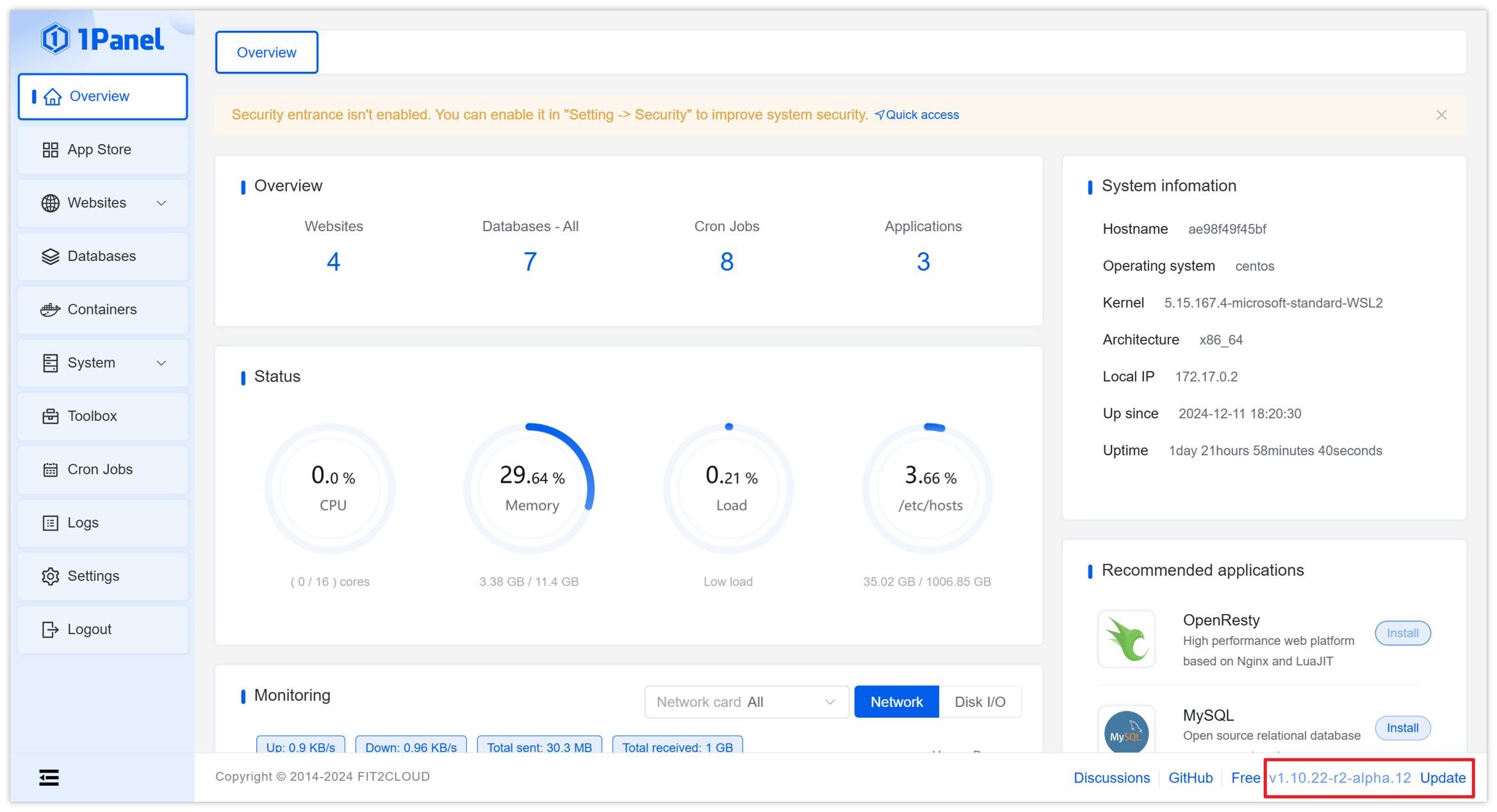
Task: Click the OpenResty application logo
Action: pyautogui.click(x=1126, y=639)
